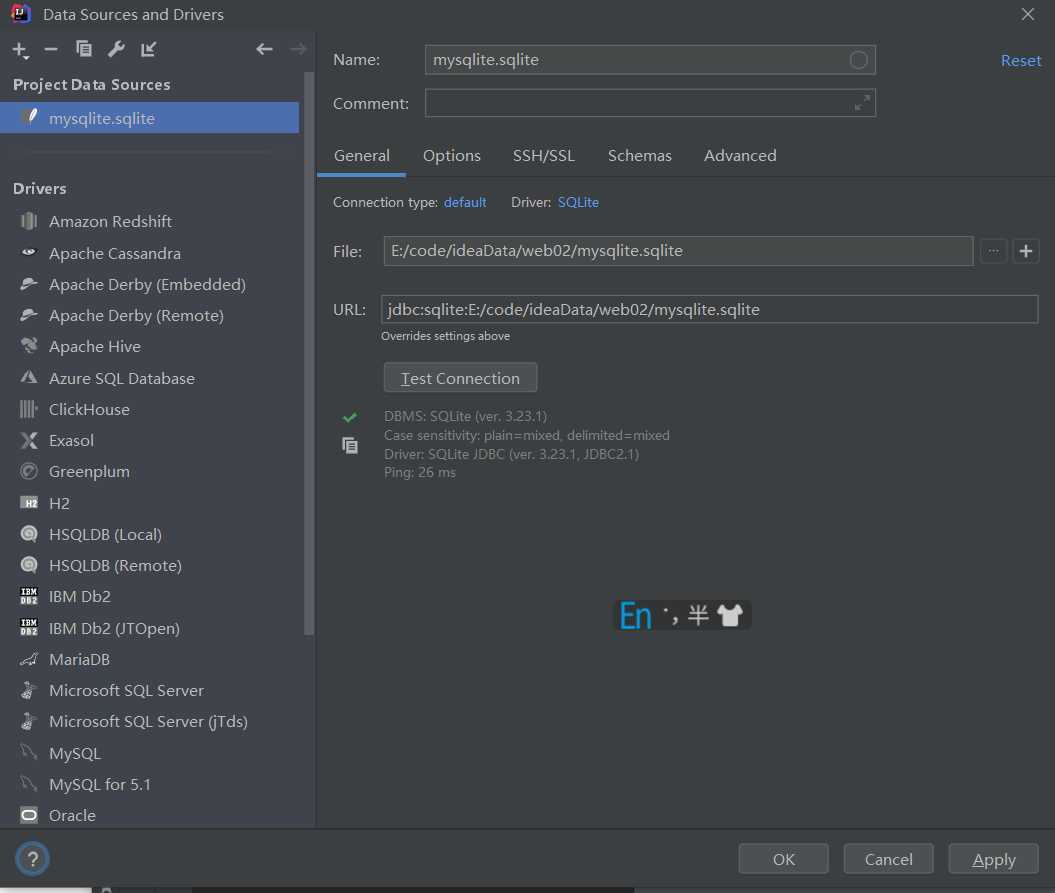Duplicate the data source using copy icon

pos(83,49)
